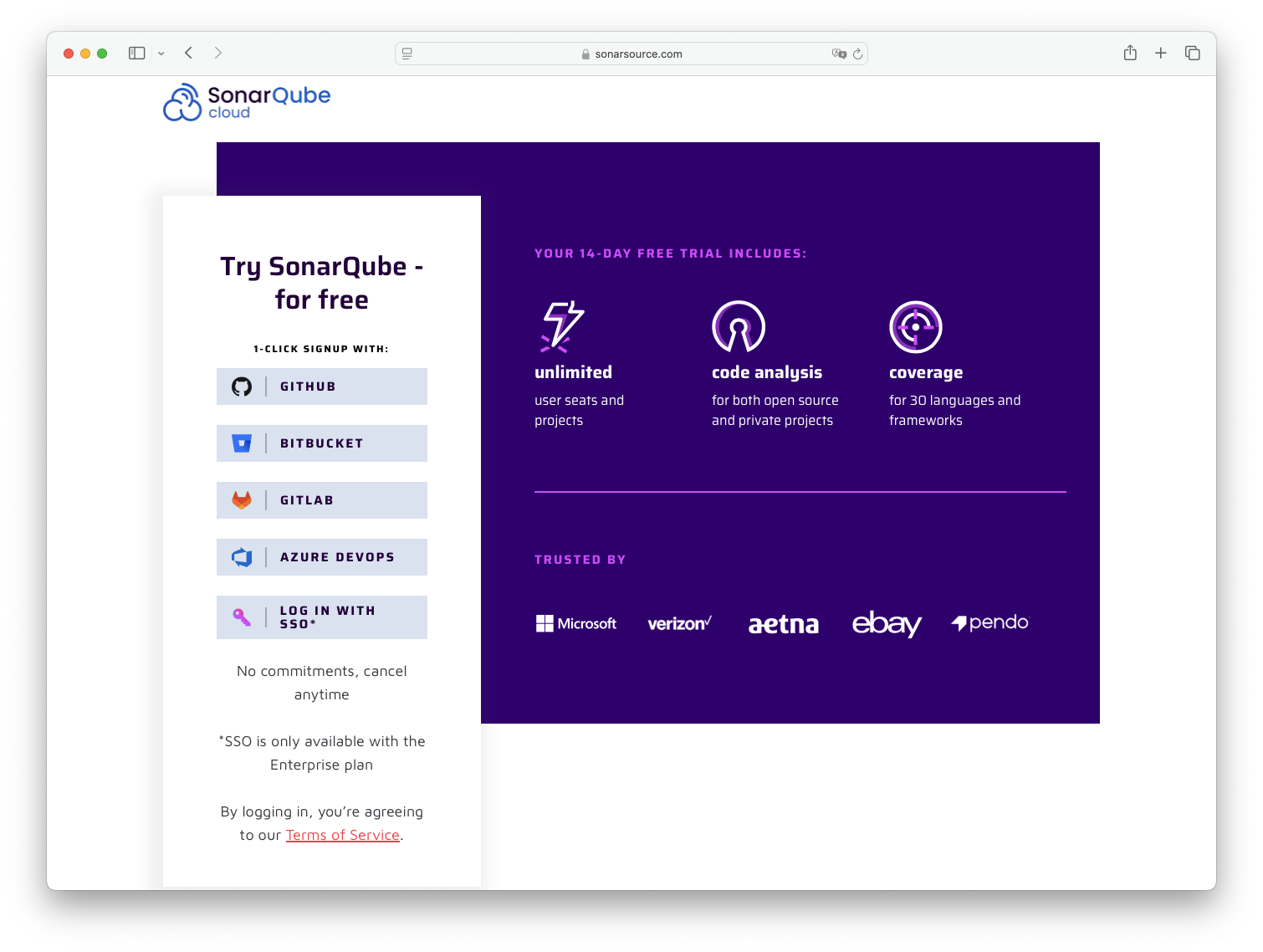1263x952 pixels.
Task: Toggle the Safari sidebar
Action: click(x=137, y=53)
